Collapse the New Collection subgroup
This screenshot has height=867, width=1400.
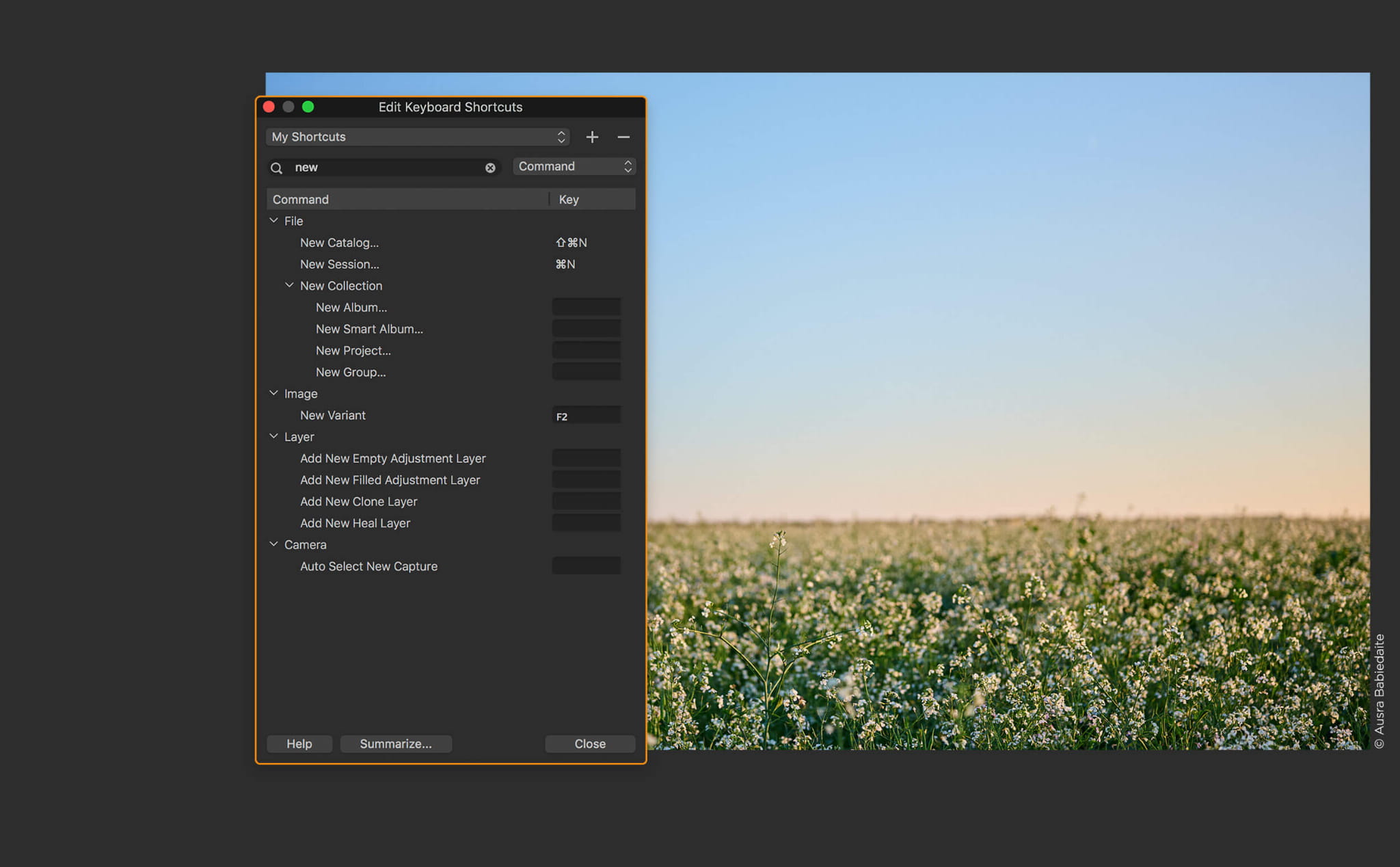(x=289, y=285)
